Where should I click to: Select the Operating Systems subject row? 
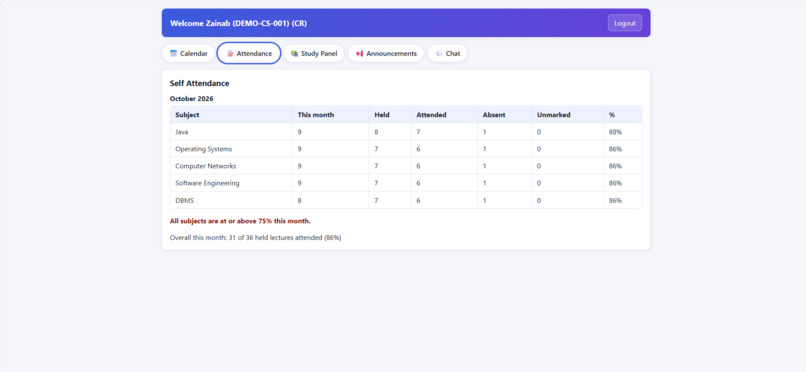406,149
